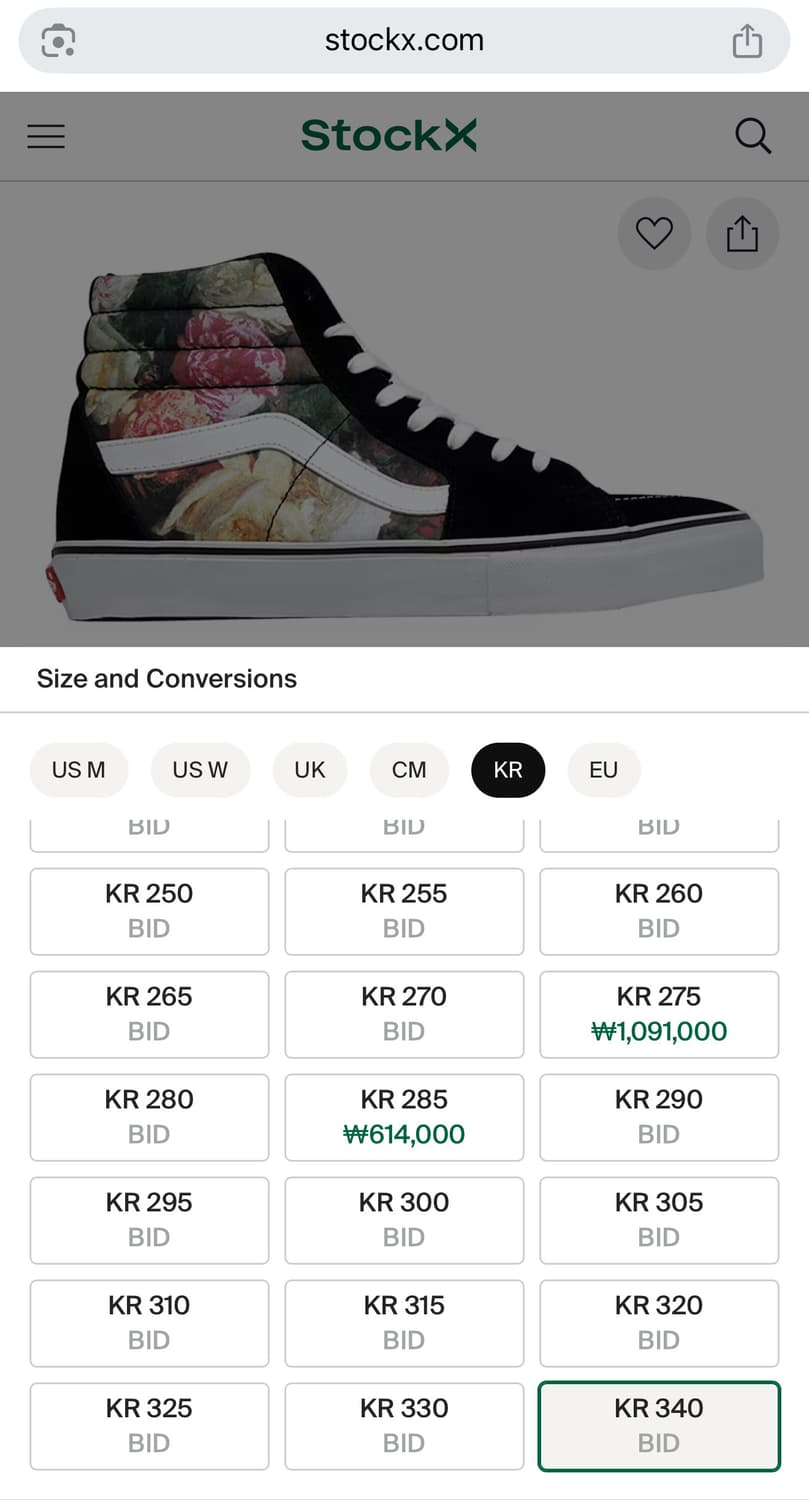Image resolution: width=809 pixels, height=1500 pixels.
Task: Share the product via share icon
Action: point(742,234)
